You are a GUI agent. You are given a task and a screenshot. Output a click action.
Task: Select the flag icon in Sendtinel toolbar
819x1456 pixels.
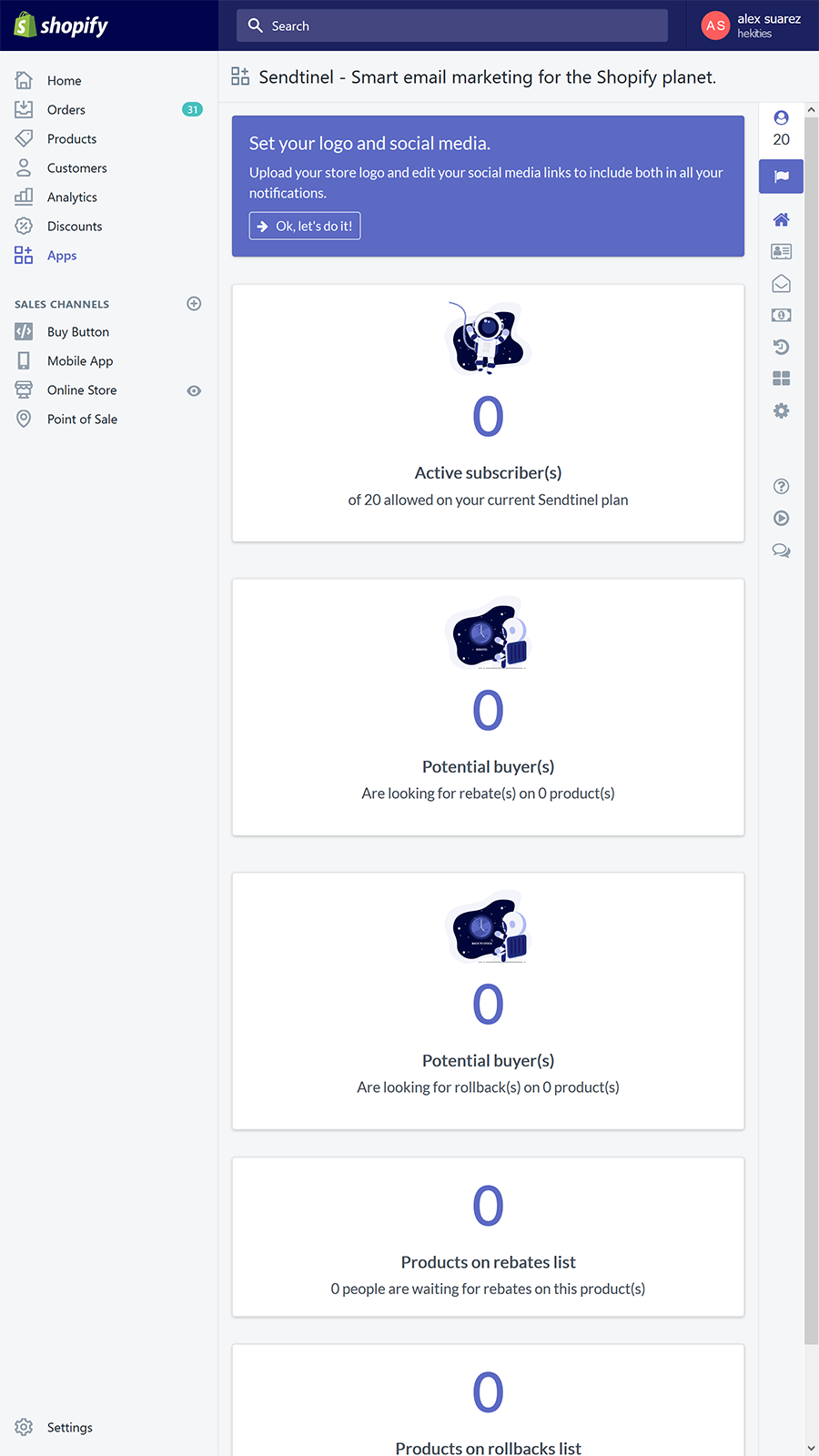coord(781,177)
